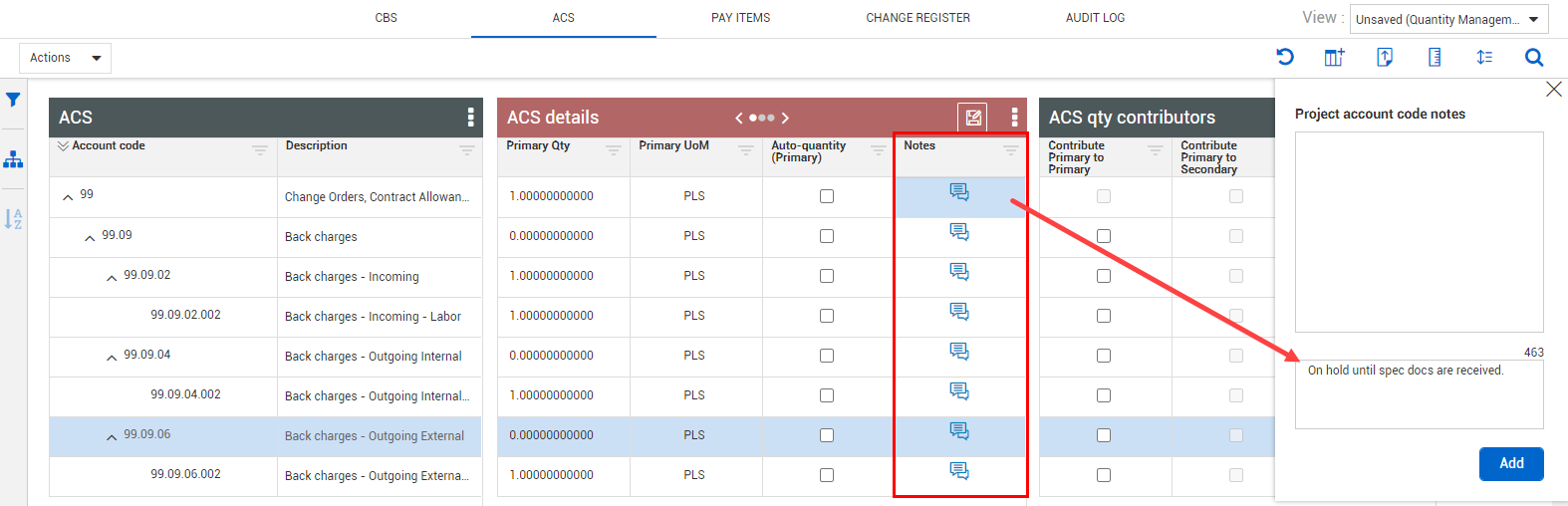
Task: Open the View dropdown showing Unsaved
Action: pos(1447,19)
